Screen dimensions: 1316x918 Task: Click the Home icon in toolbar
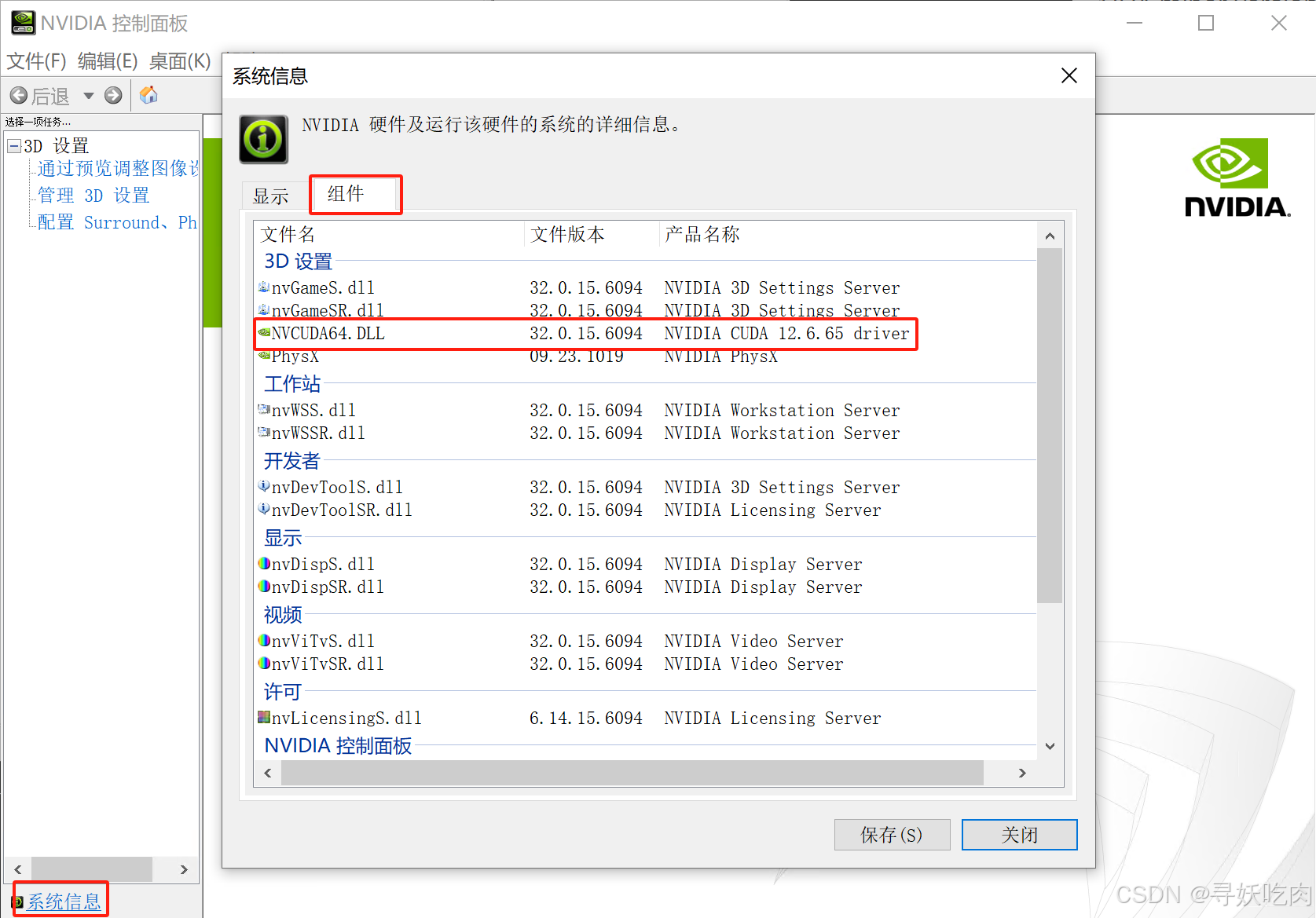pos(148,95)
